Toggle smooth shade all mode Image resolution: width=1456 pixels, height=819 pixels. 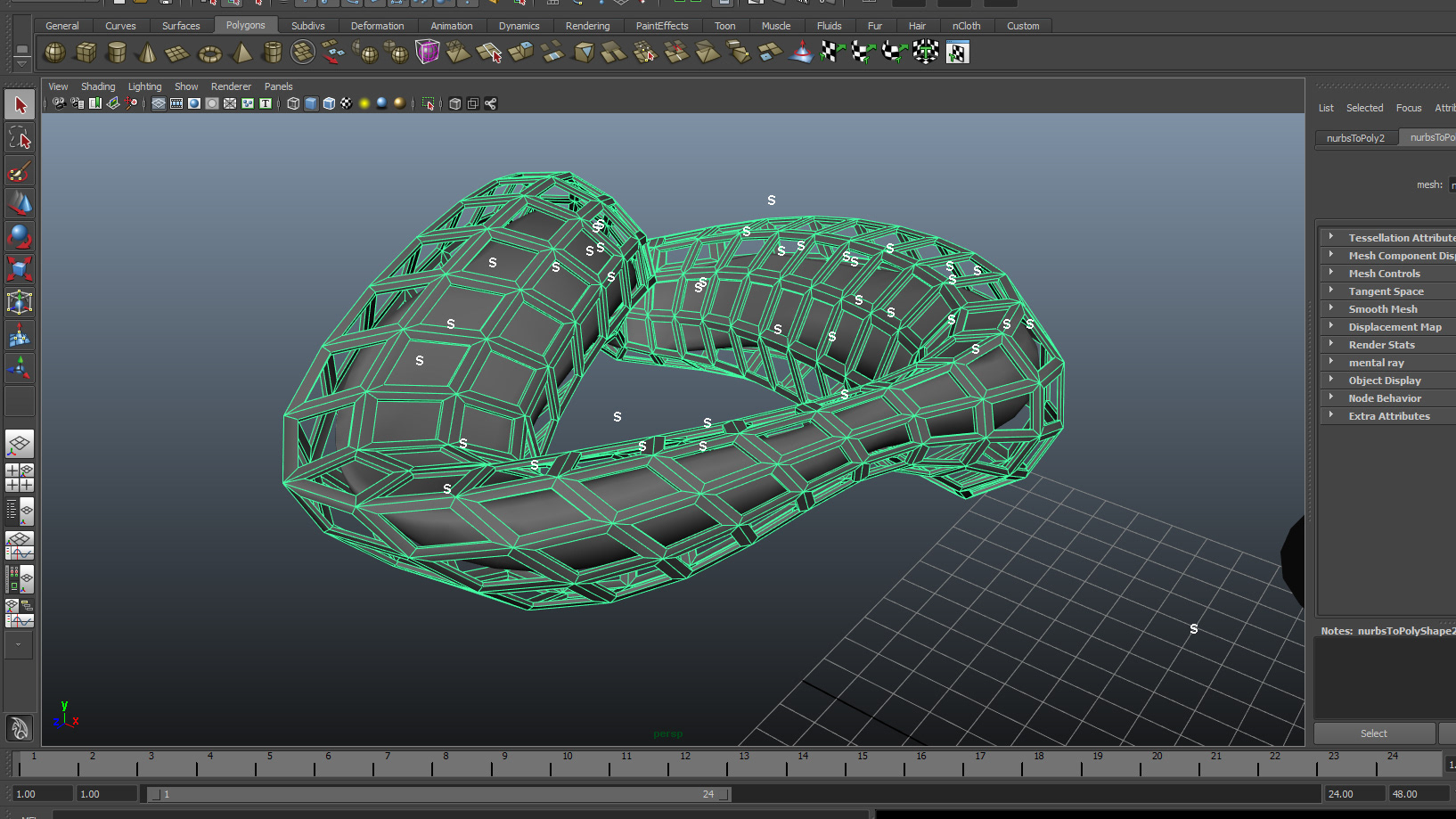point(311,103)
